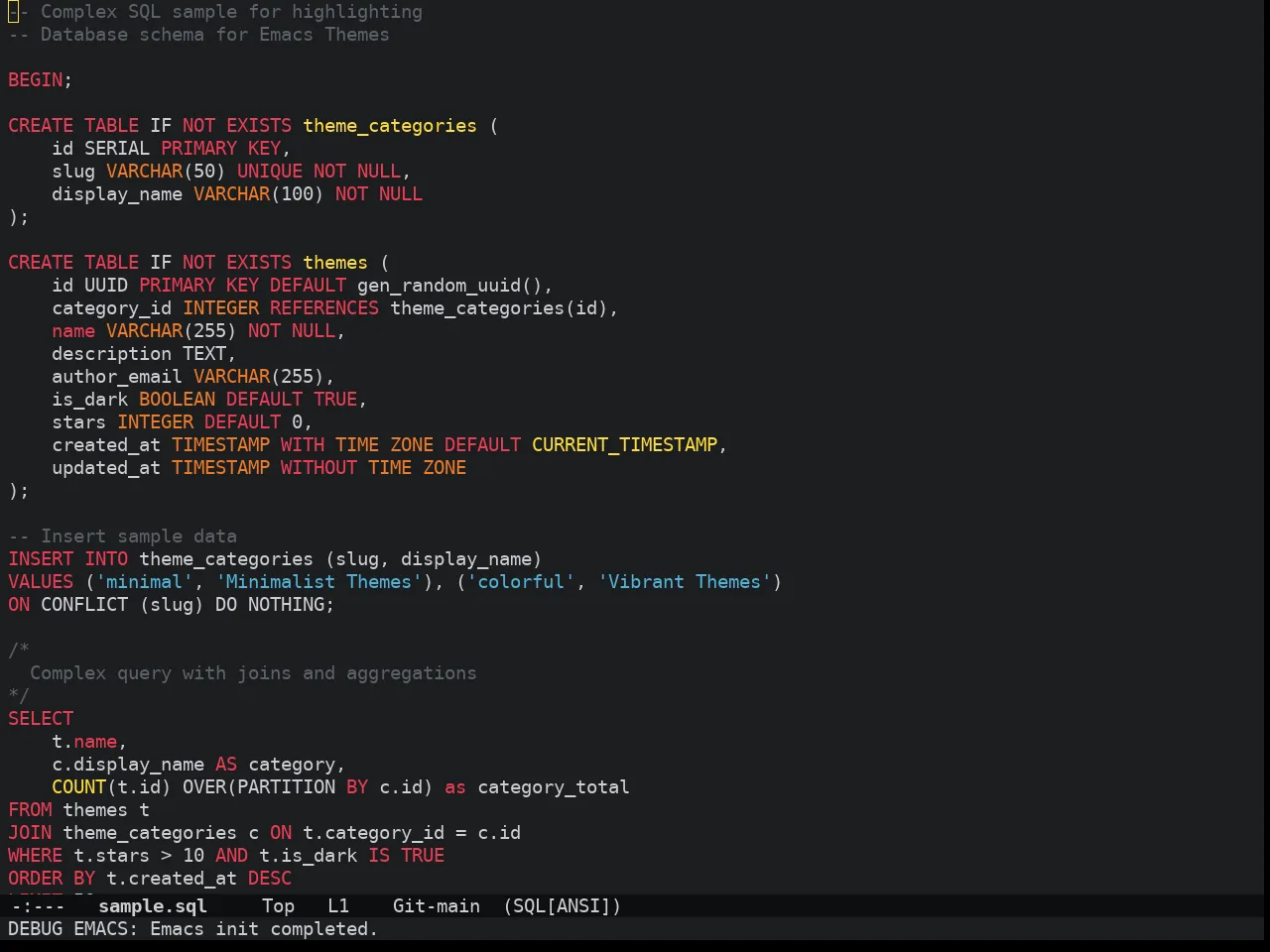Screen dimensions: 1270x952
Task: Click the SELECT keyword
Action: 41,719
